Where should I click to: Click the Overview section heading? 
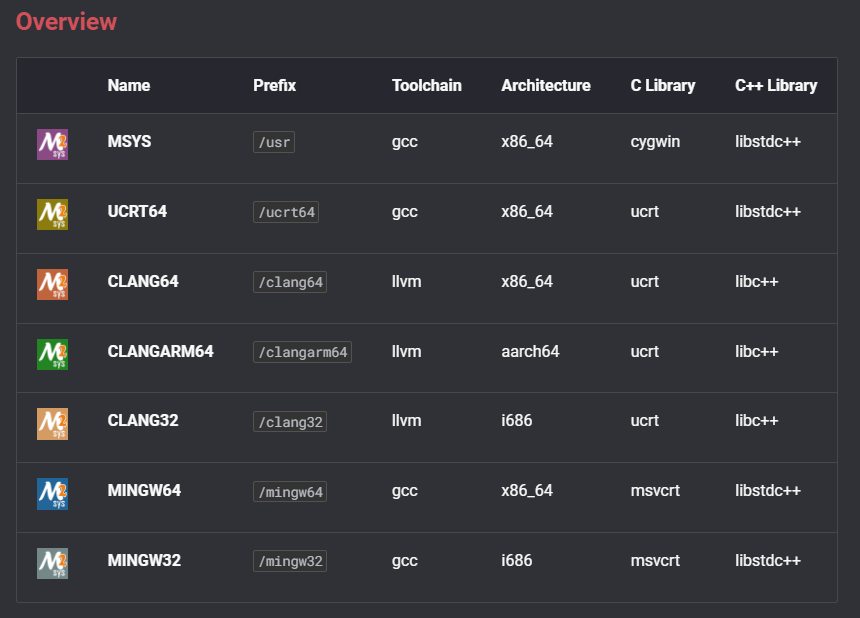click(66, 21)
